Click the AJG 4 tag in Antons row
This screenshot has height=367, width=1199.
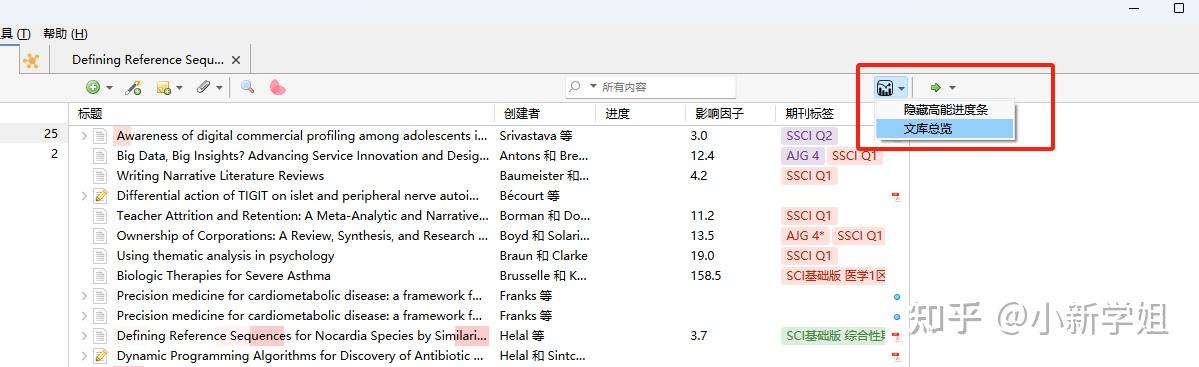[802, 156]
